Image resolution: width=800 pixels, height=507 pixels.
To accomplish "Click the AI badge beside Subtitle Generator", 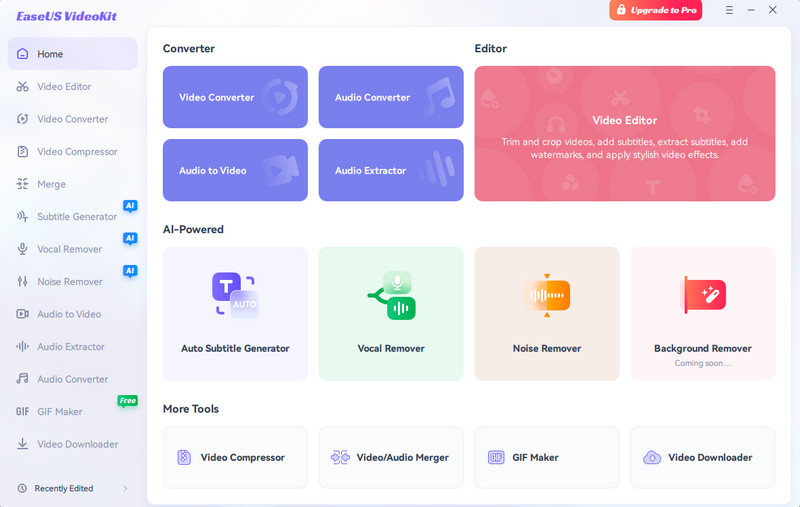I will pos(130,206).
